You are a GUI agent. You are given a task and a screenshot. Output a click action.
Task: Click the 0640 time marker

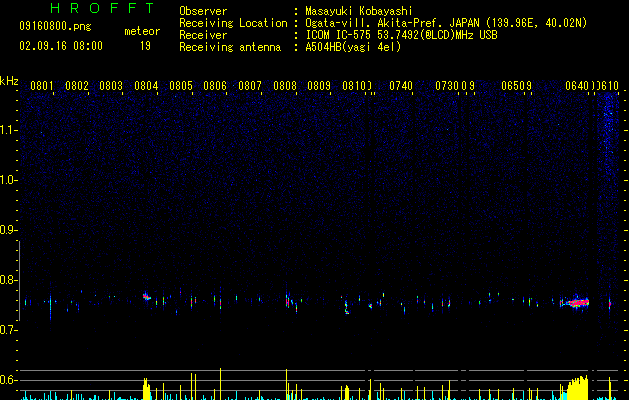click(x=577, y=86)
